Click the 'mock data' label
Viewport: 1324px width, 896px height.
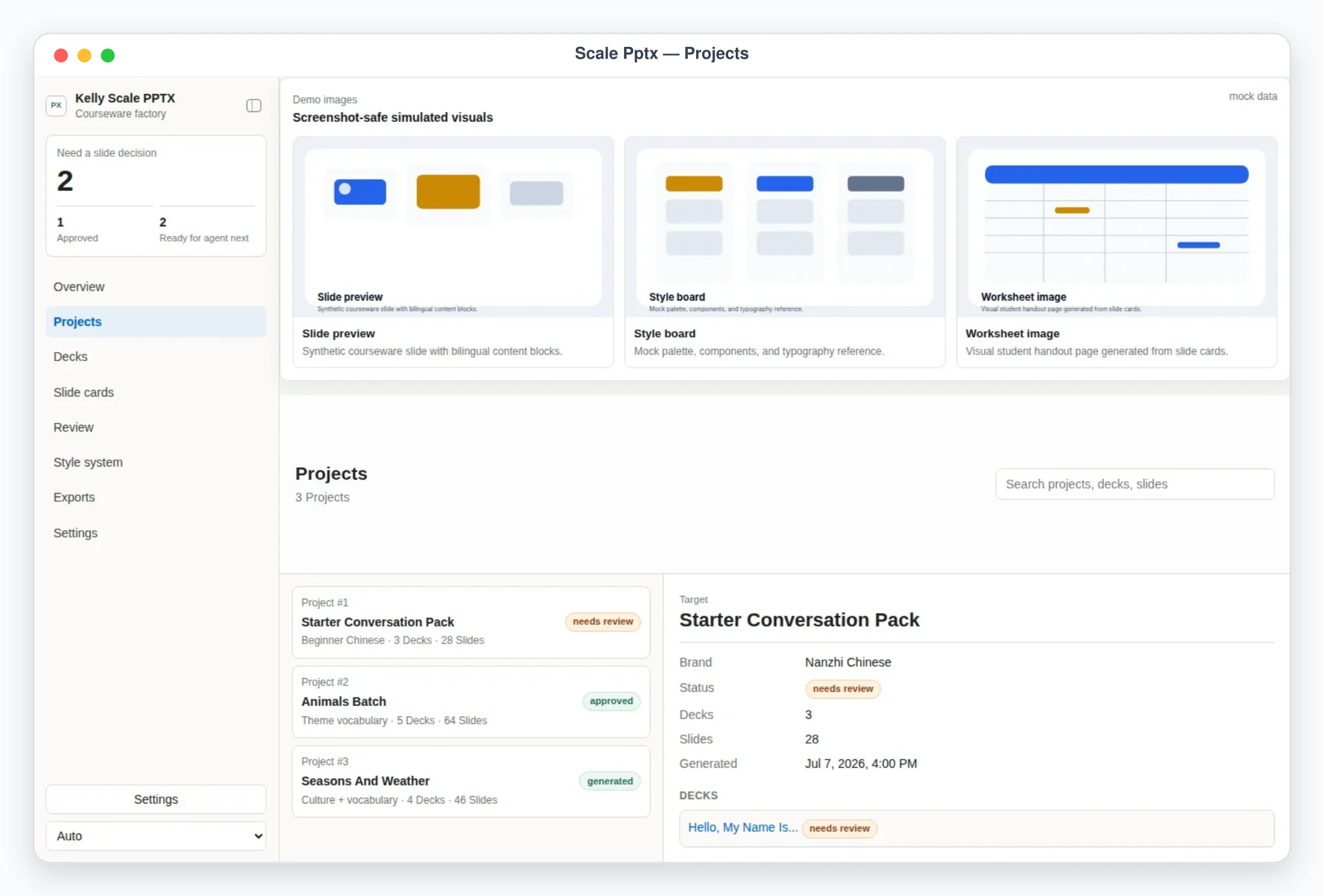point(1252,96)
